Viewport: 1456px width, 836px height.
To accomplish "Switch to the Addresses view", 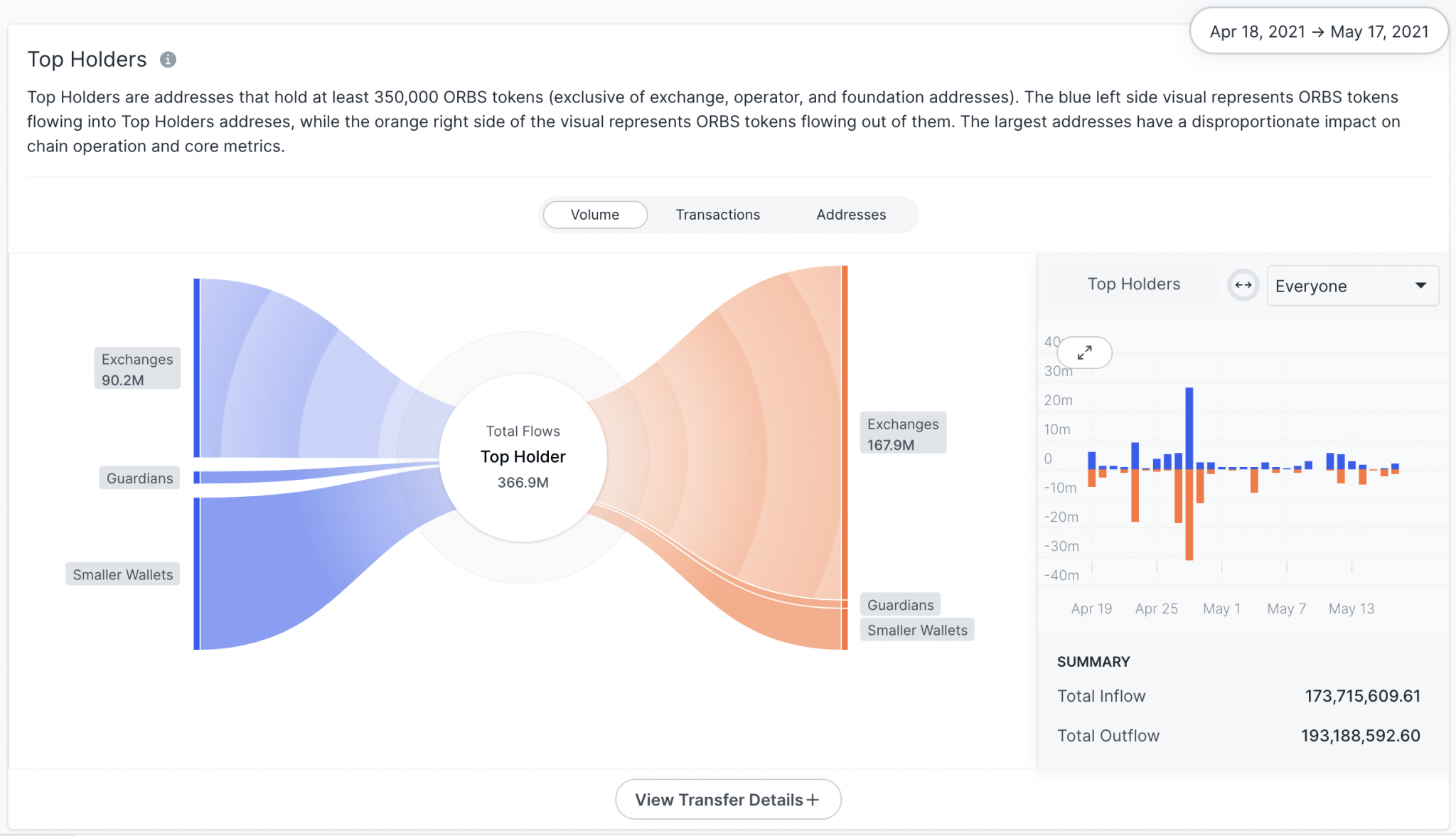I will click(x=851, y=215).
